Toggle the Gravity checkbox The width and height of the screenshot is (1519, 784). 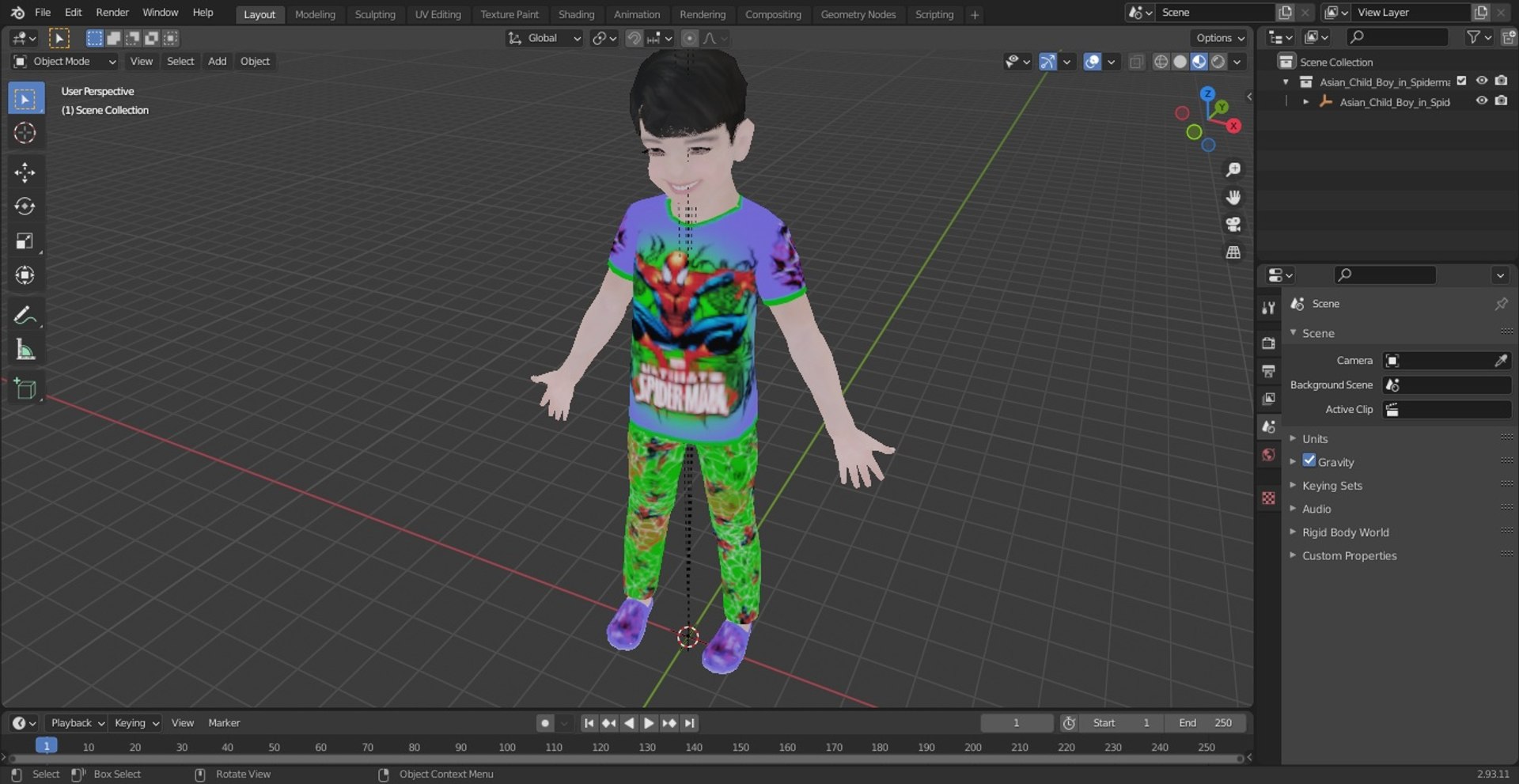[1309, 460]
